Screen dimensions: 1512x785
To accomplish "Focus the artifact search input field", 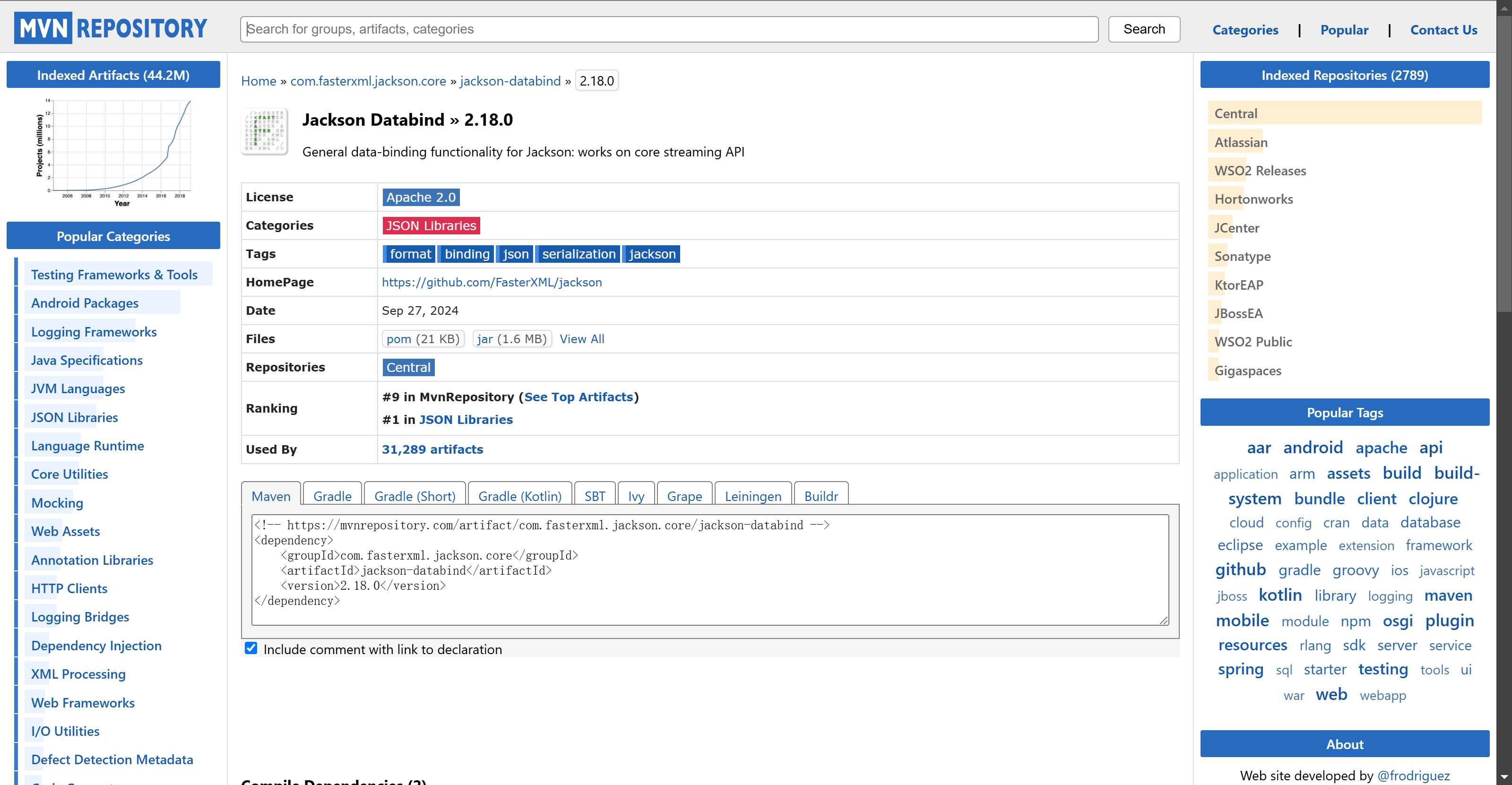I will (x=668, y=29).
